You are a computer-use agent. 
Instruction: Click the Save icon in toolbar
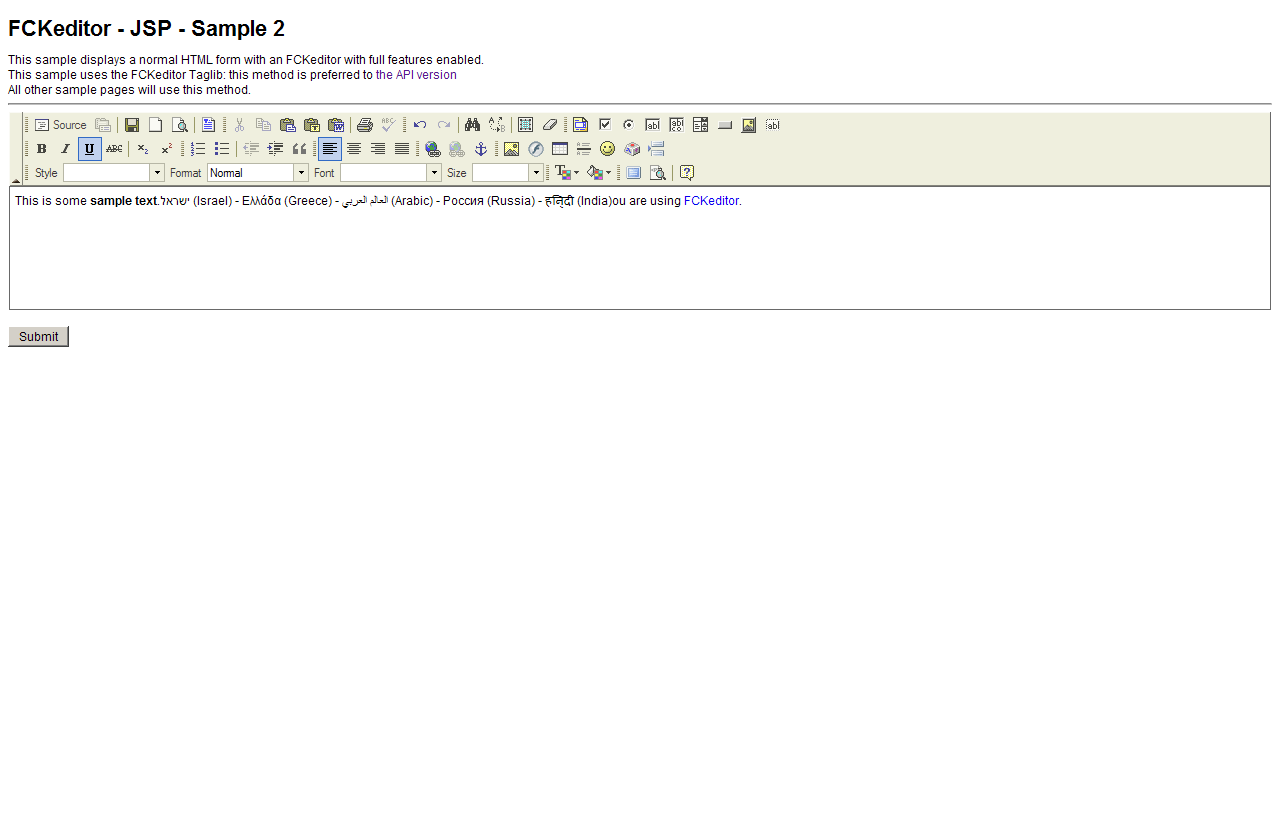(x=132, y=125)
